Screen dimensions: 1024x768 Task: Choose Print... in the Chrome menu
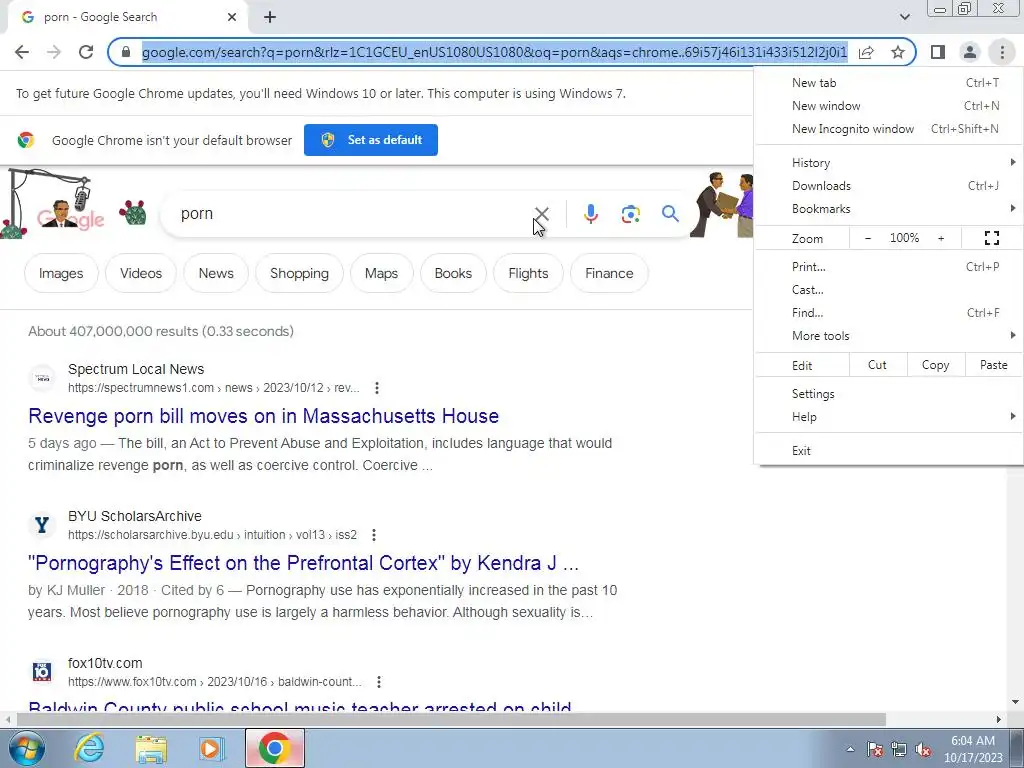point(888,266)
